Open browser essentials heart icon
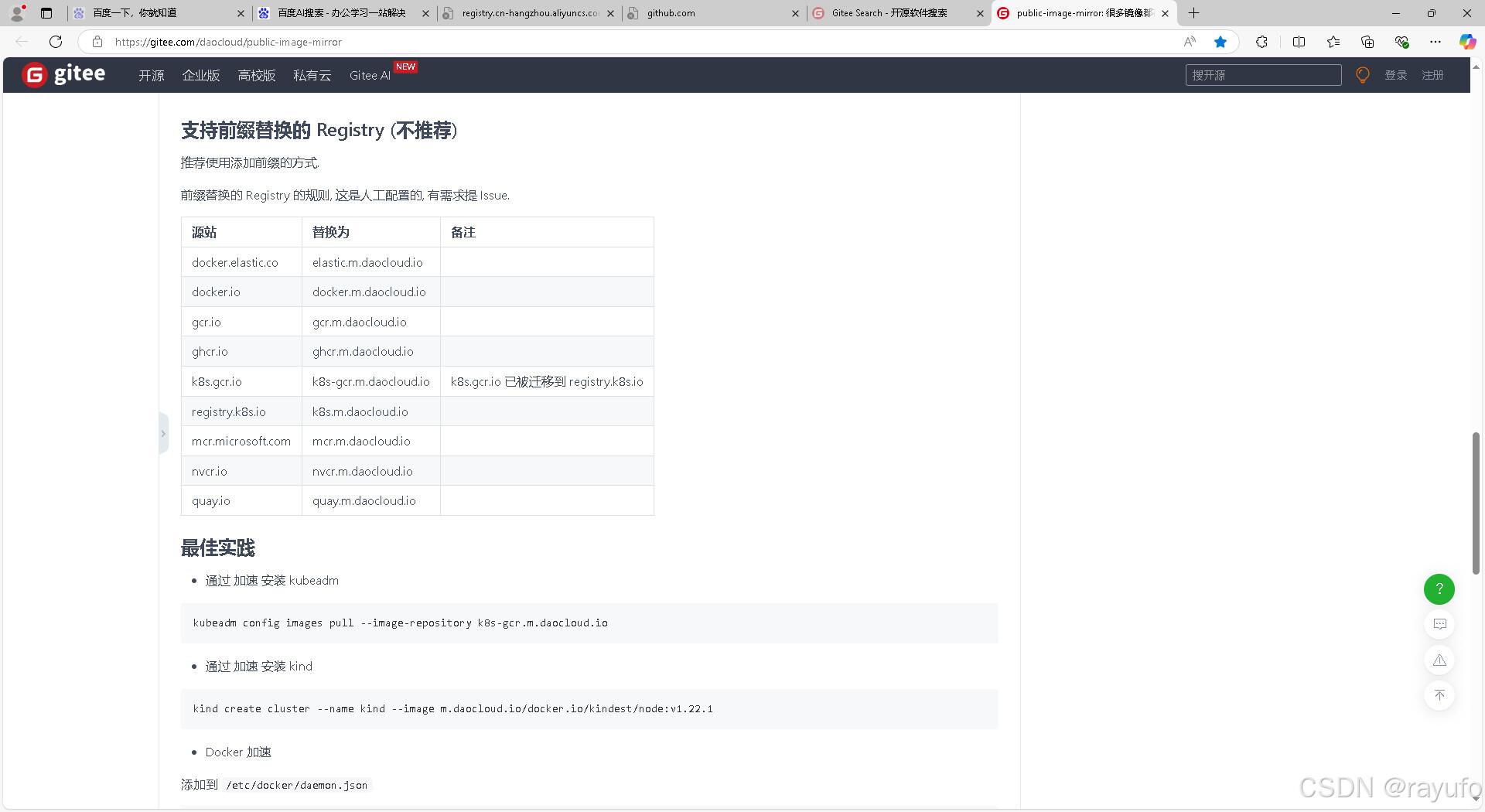 [1401, 42]
